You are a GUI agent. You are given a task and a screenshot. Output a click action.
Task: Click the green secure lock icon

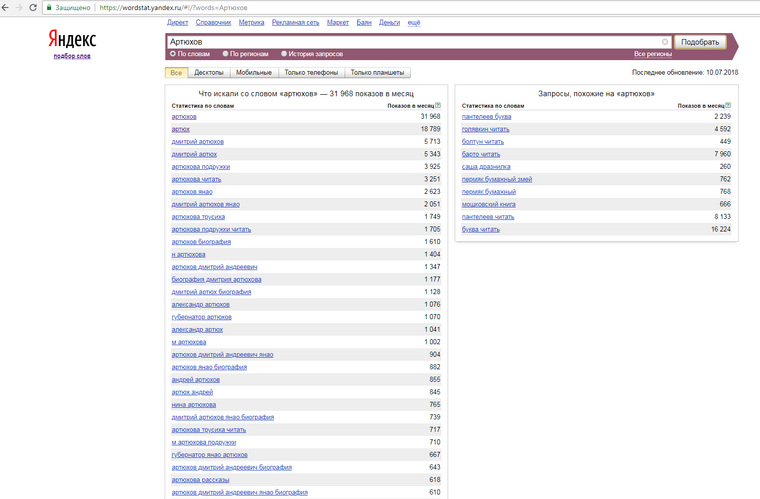[x=49, y=7]
